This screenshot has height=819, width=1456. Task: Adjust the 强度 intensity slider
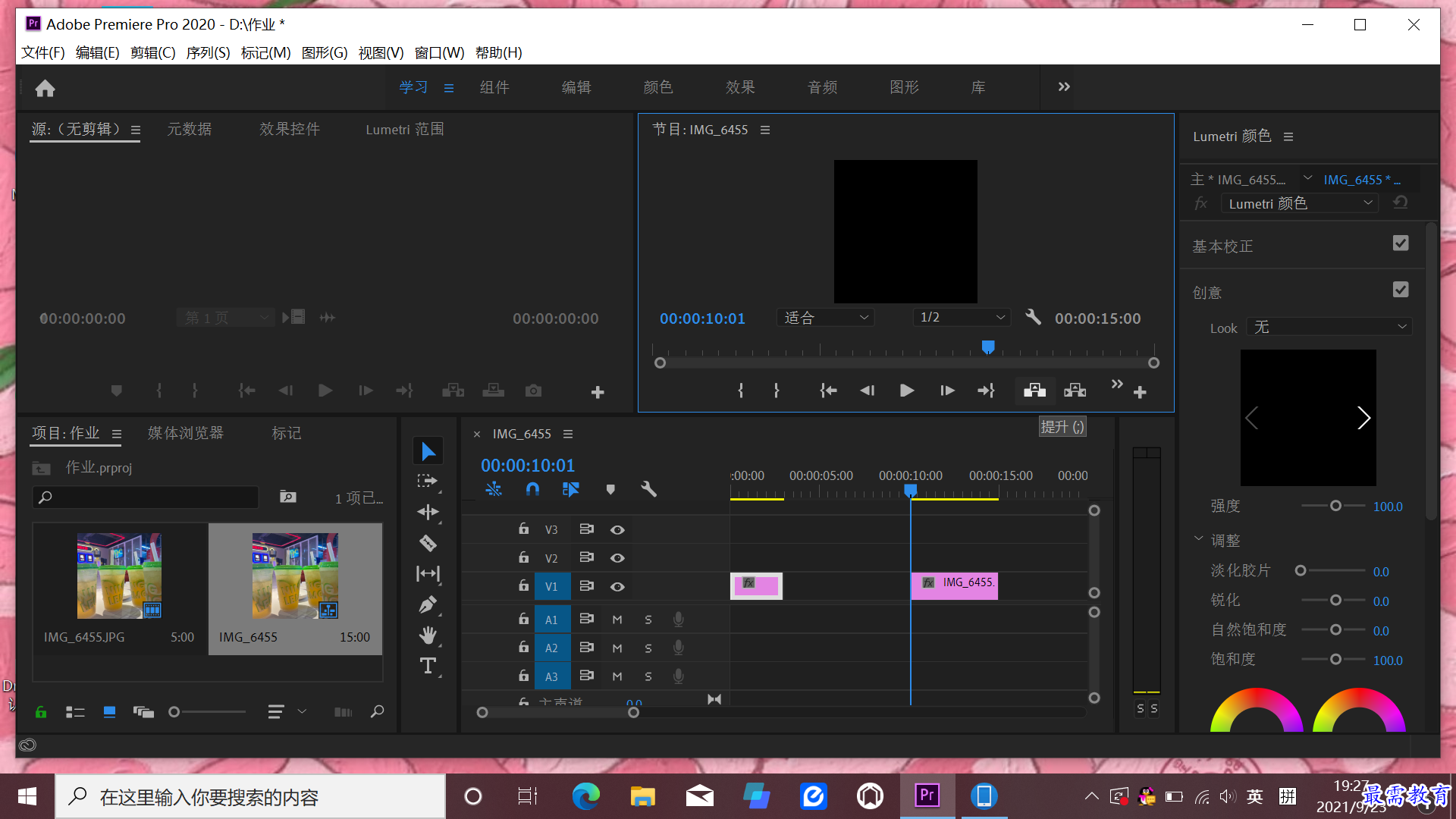(x=1335, y=506)
